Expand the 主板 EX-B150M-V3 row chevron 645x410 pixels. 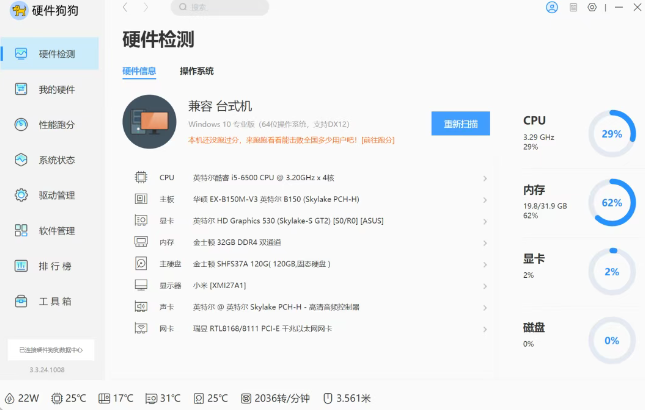click(485, 200)
